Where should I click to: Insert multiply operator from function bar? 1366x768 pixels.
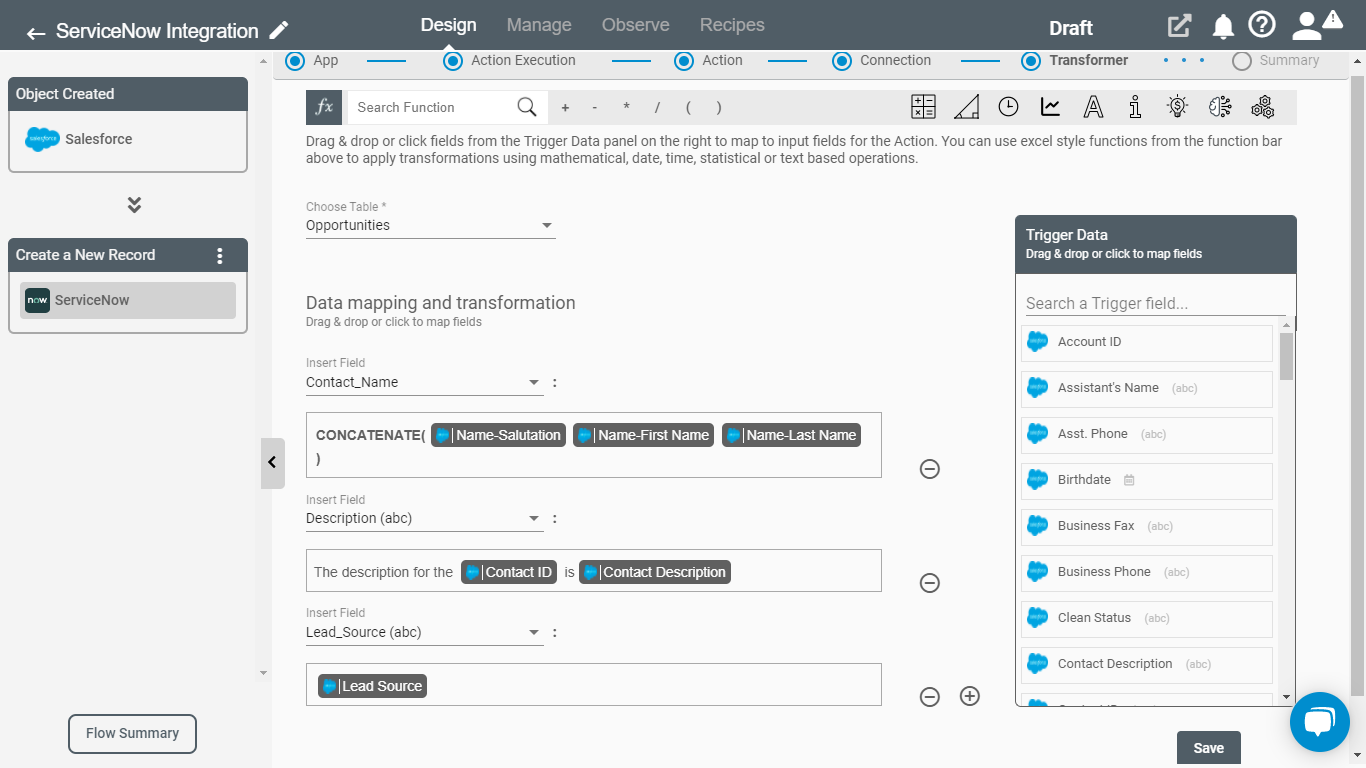pyautogui.click(x=626, y=108)
